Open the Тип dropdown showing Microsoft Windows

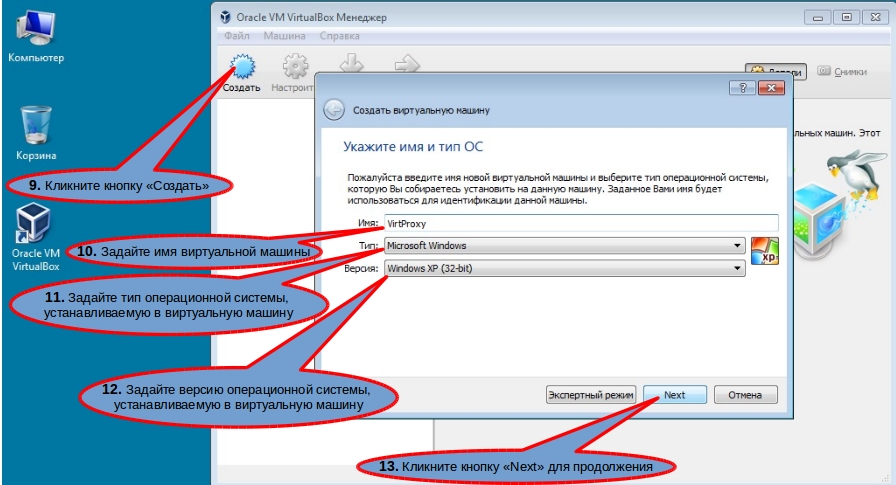[x=565, y=246]
